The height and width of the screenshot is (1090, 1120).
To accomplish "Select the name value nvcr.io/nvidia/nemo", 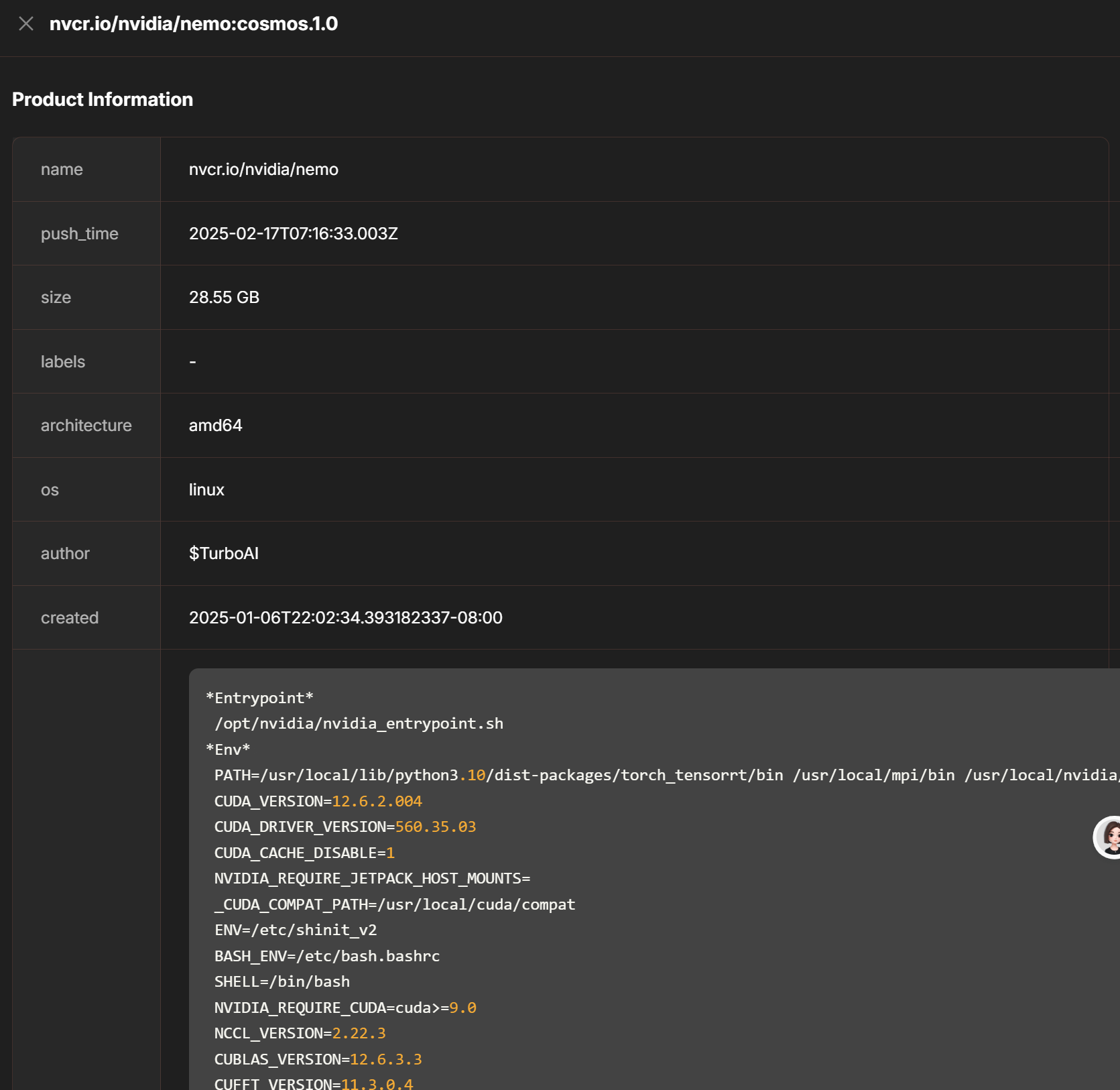I will pyautogui.click(x=263, y=170).
